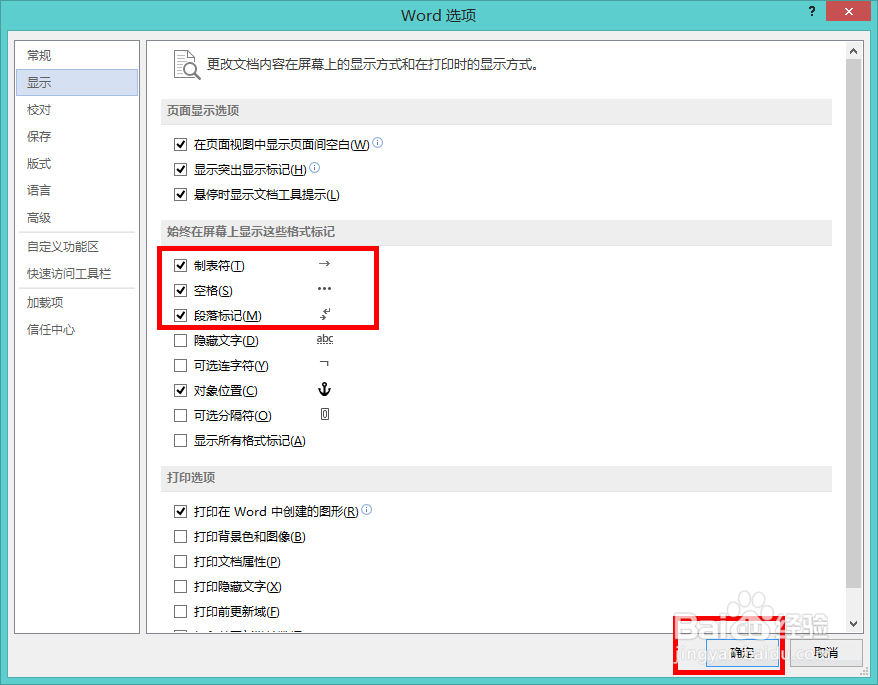Click the hidden text abc symbol
Viewport: 878px width, 685px height.
pos(325,339)
